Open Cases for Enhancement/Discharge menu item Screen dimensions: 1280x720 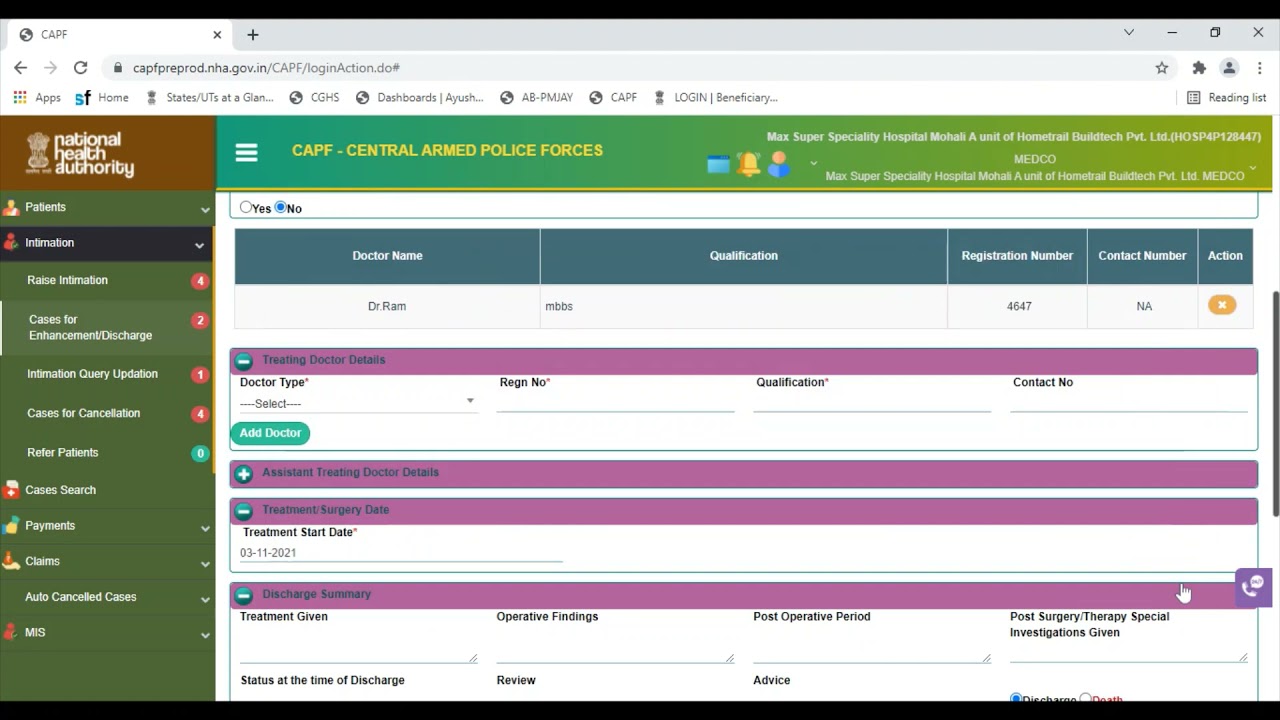(90, 327)
